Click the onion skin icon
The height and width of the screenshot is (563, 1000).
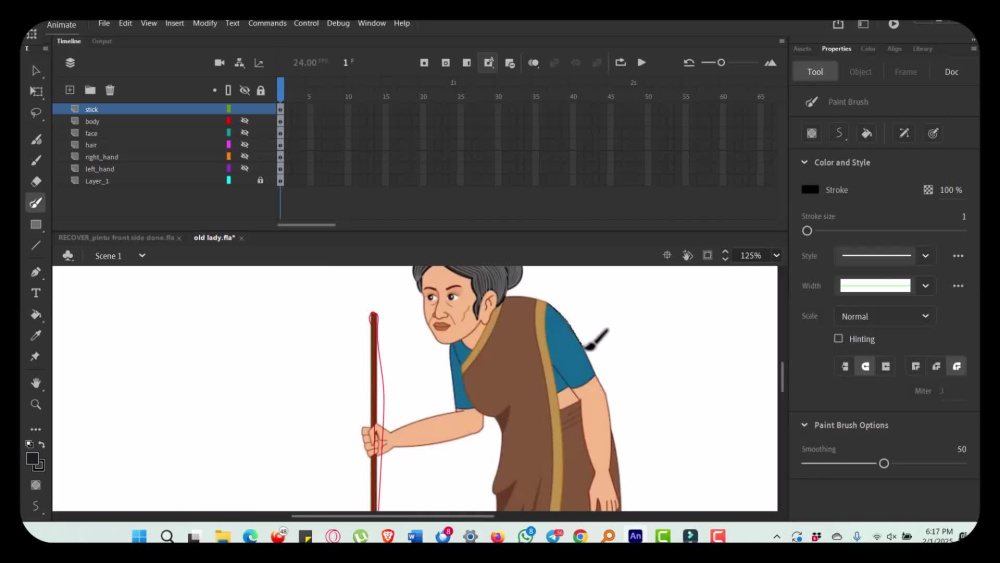[533, 62]
